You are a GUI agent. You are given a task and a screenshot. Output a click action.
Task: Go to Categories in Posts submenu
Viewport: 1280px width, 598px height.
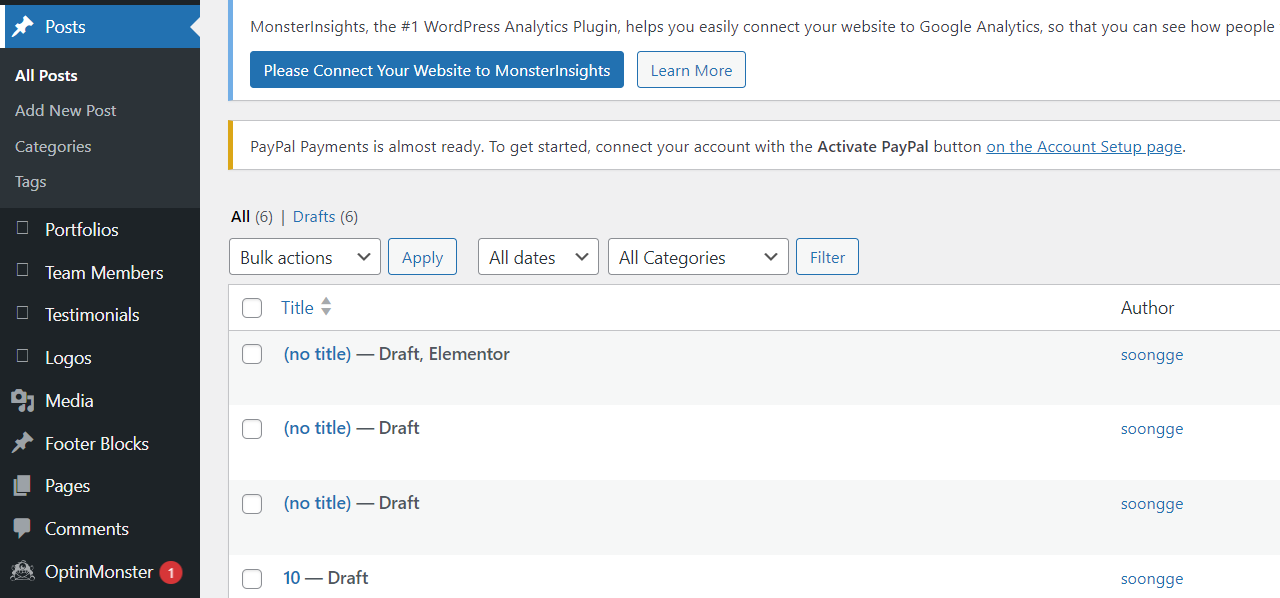(53, 146)
